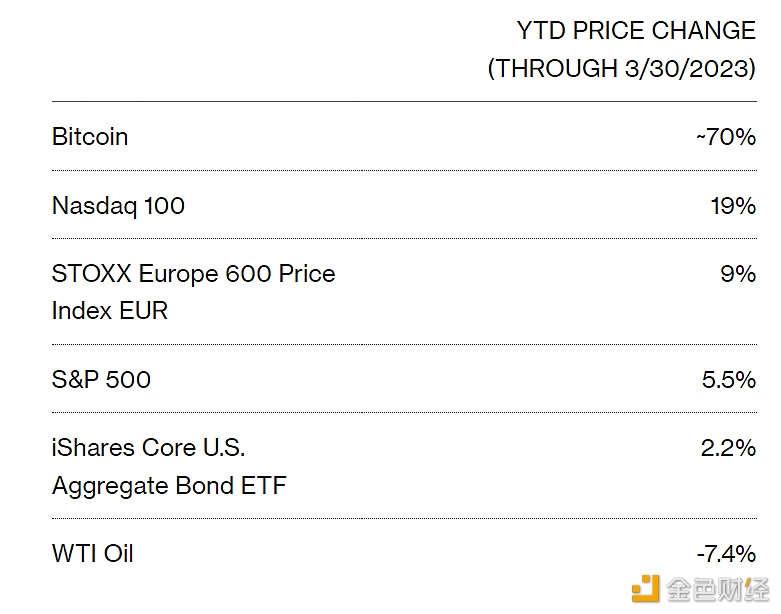
Task: Click the -7.4% value for WTI Oil
Action: point(725,554)
